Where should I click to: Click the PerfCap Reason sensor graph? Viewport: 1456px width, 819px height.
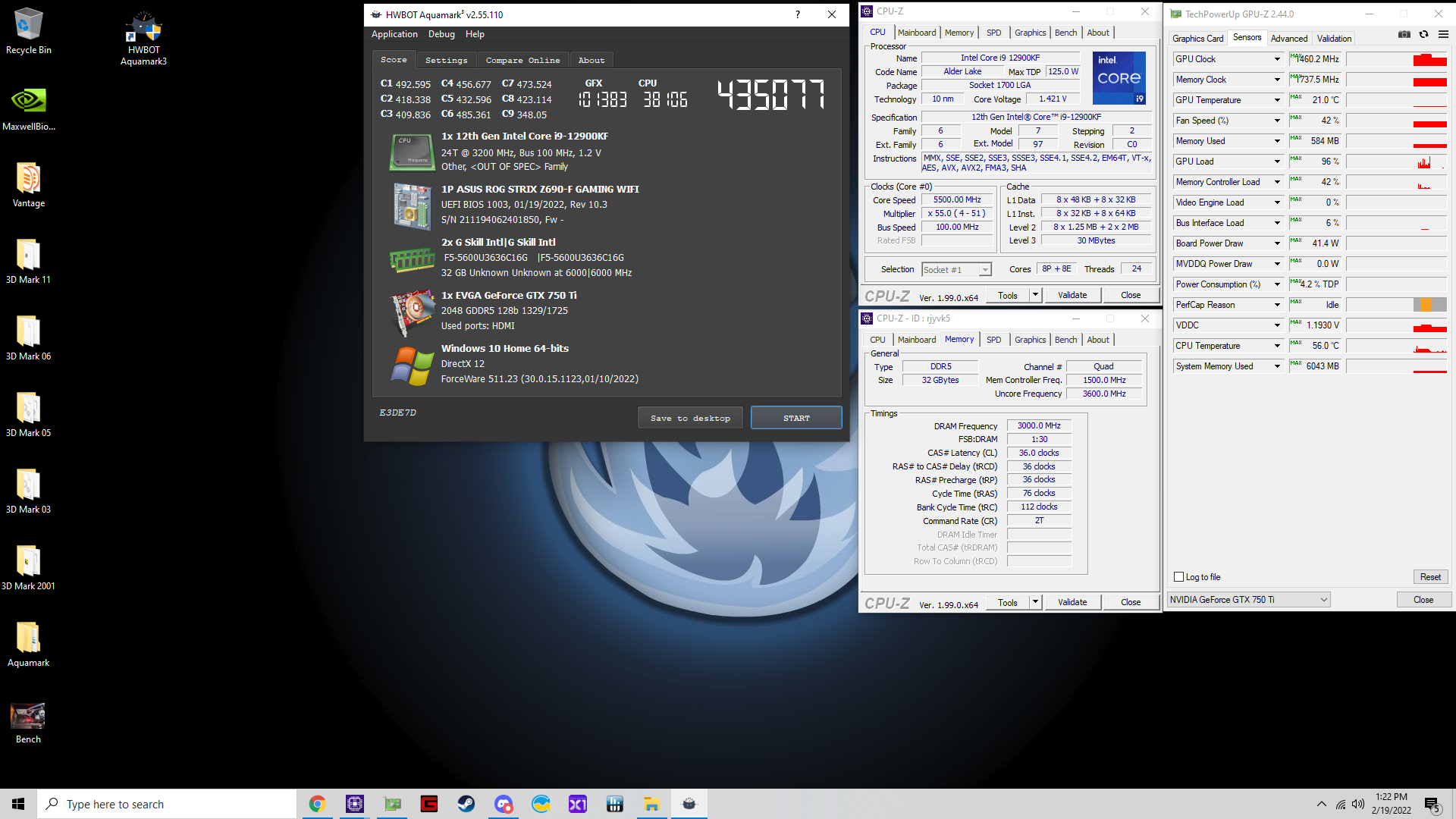point(1396,305)
